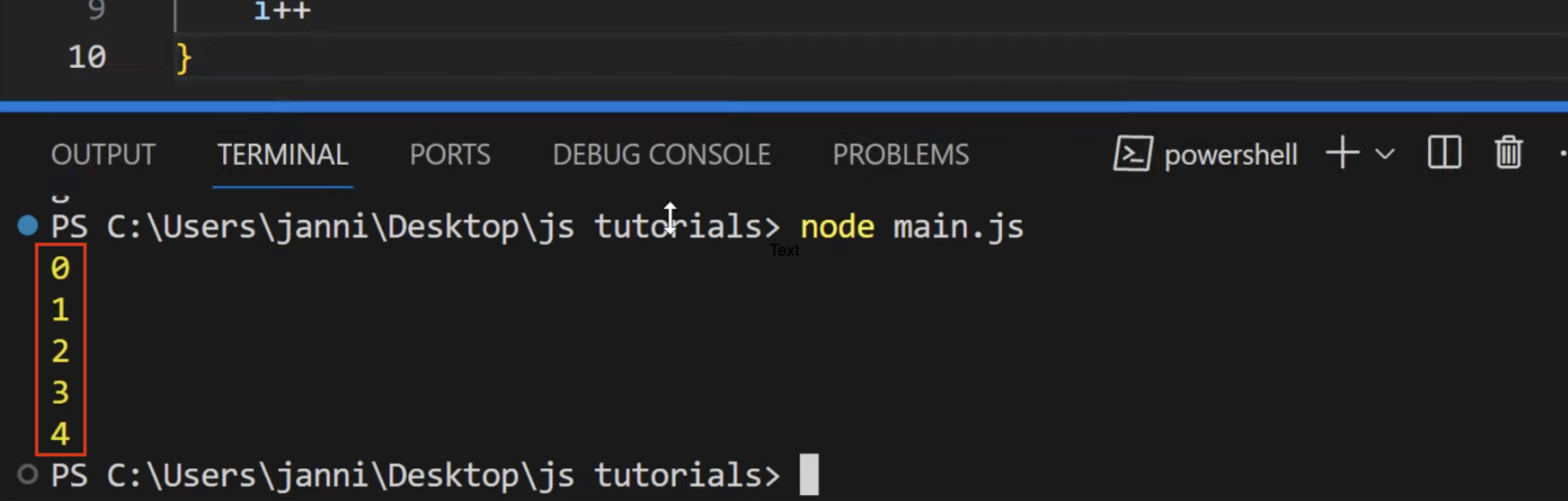Click the output number 4 in terminal

(60, 434)
